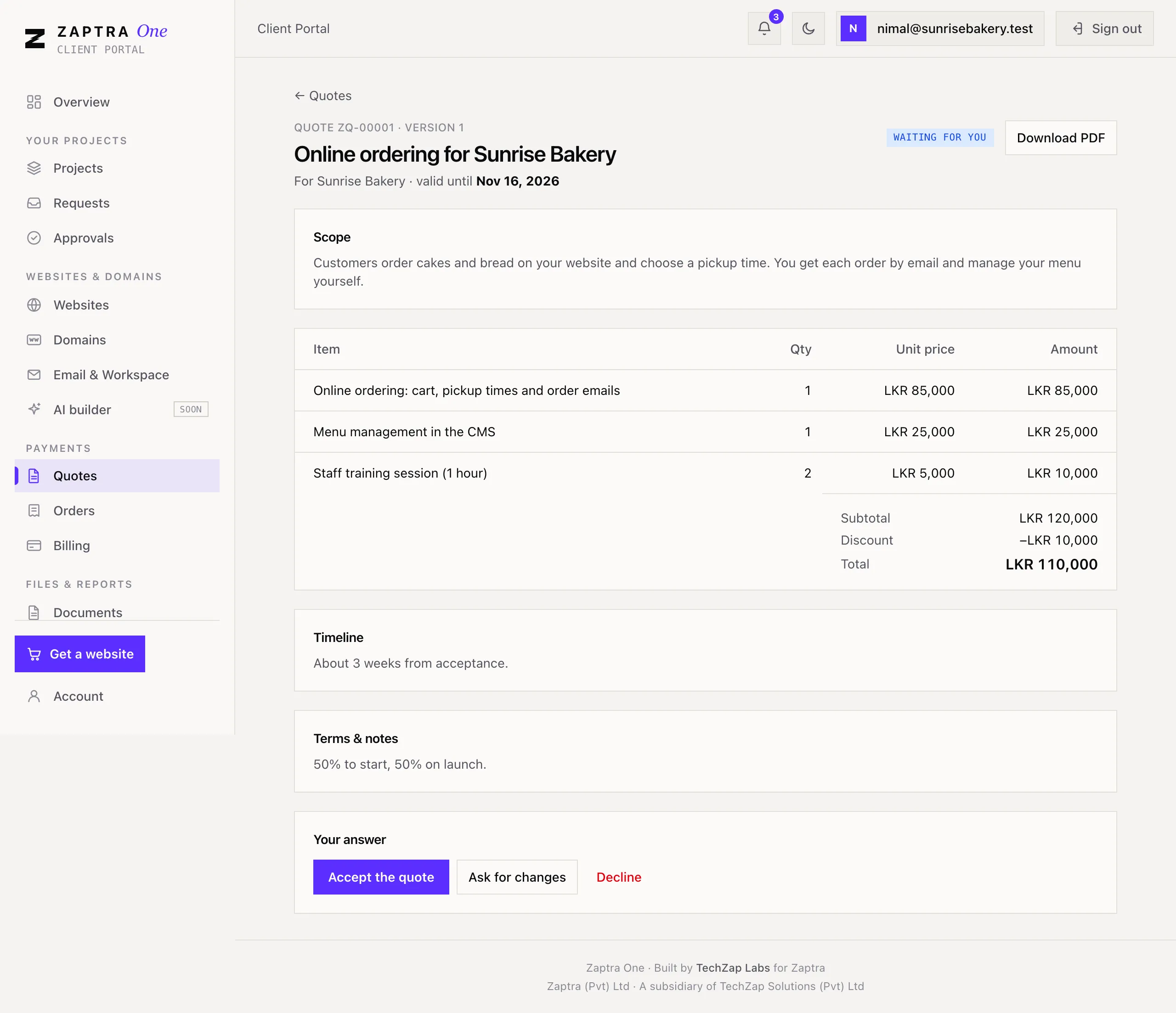Open the Billing section

click(117, 546)
